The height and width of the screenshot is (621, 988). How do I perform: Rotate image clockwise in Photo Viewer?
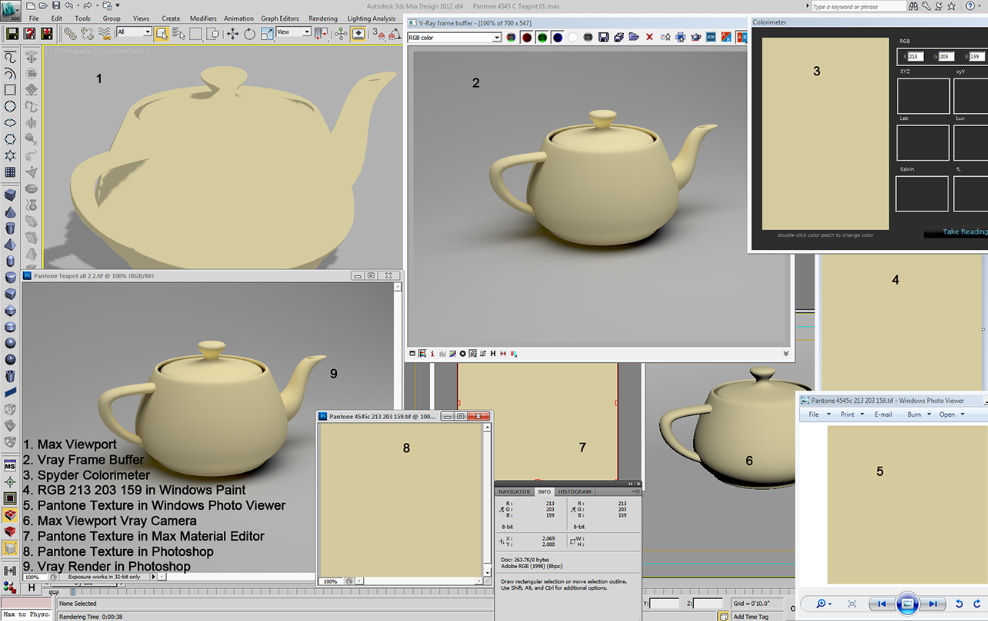(x=977, y=603)
